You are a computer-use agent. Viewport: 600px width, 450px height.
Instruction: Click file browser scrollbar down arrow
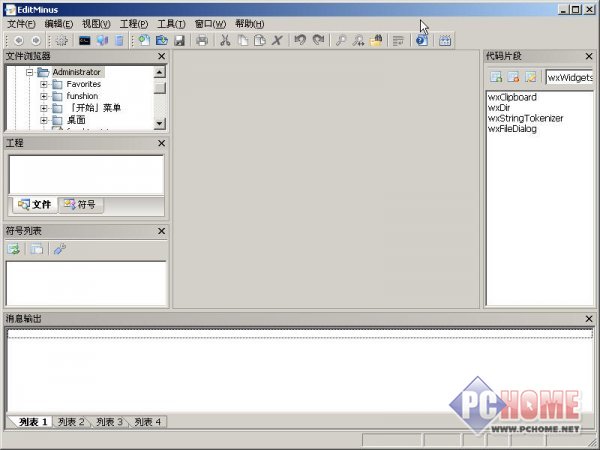coord(159,123)
